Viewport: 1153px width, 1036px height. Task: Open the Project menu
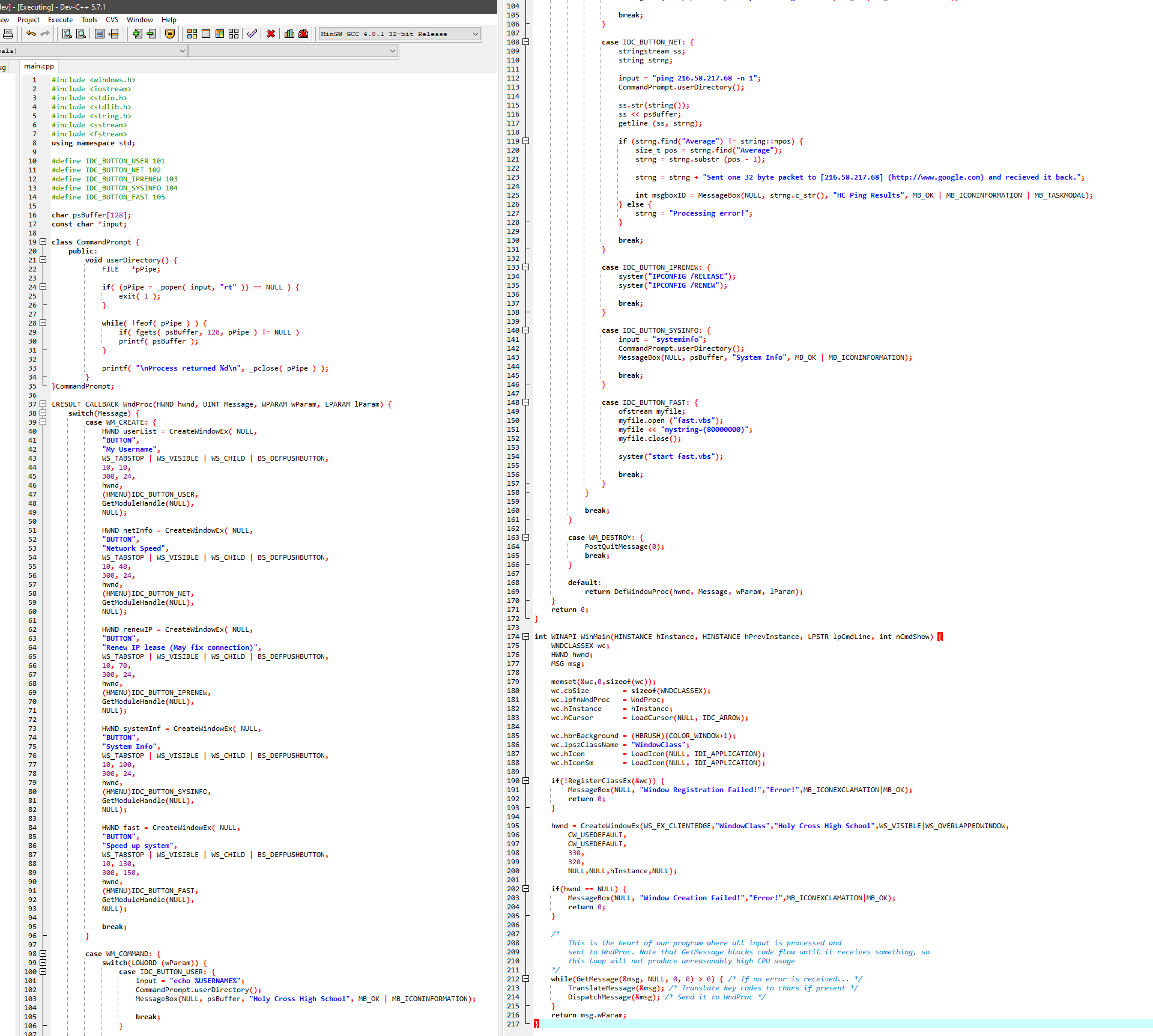[x=28, y=20]
